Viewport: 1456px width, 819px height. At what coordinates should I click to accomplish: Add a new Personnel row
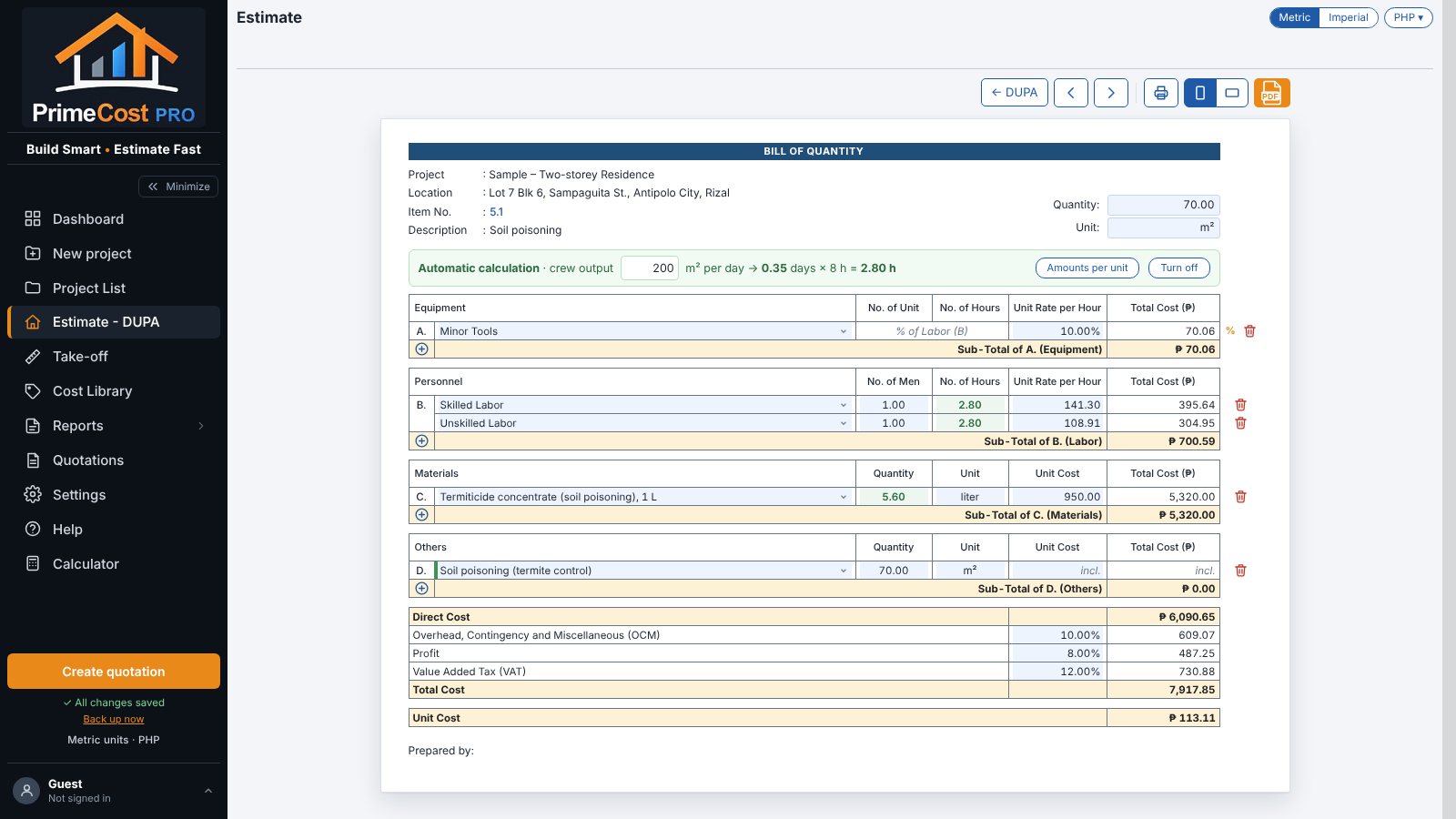point(421,441)
